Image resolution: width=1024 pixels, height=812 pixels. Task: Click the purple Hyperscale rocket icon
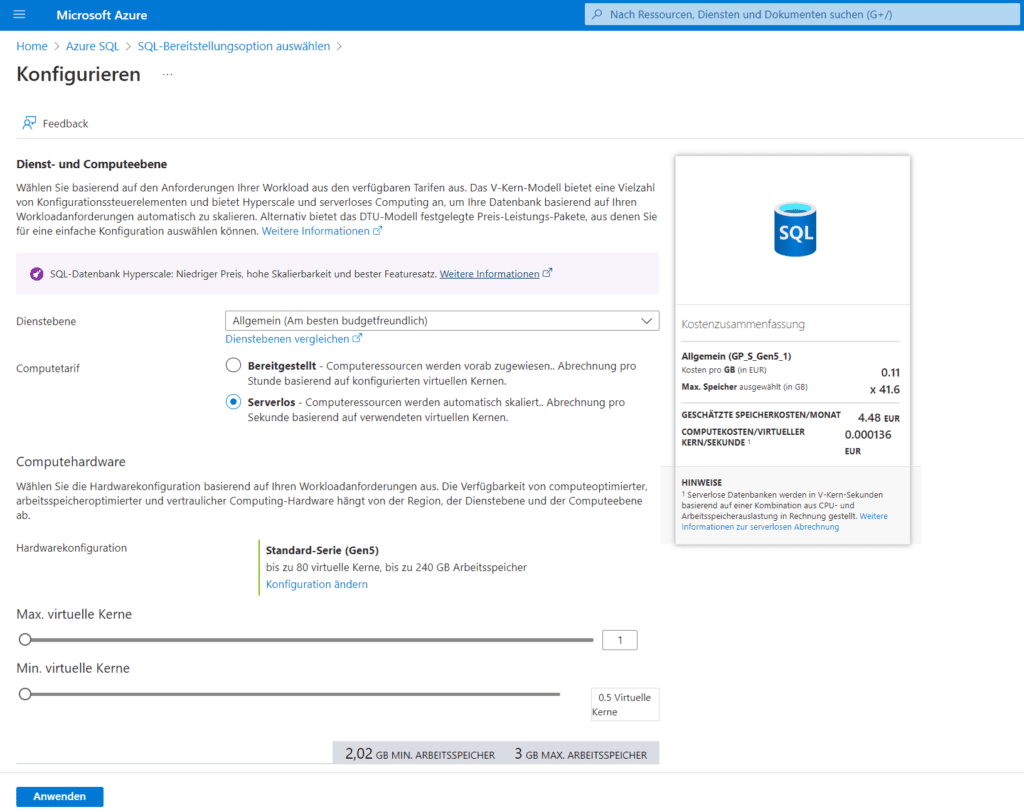click(x=37, y=274)
